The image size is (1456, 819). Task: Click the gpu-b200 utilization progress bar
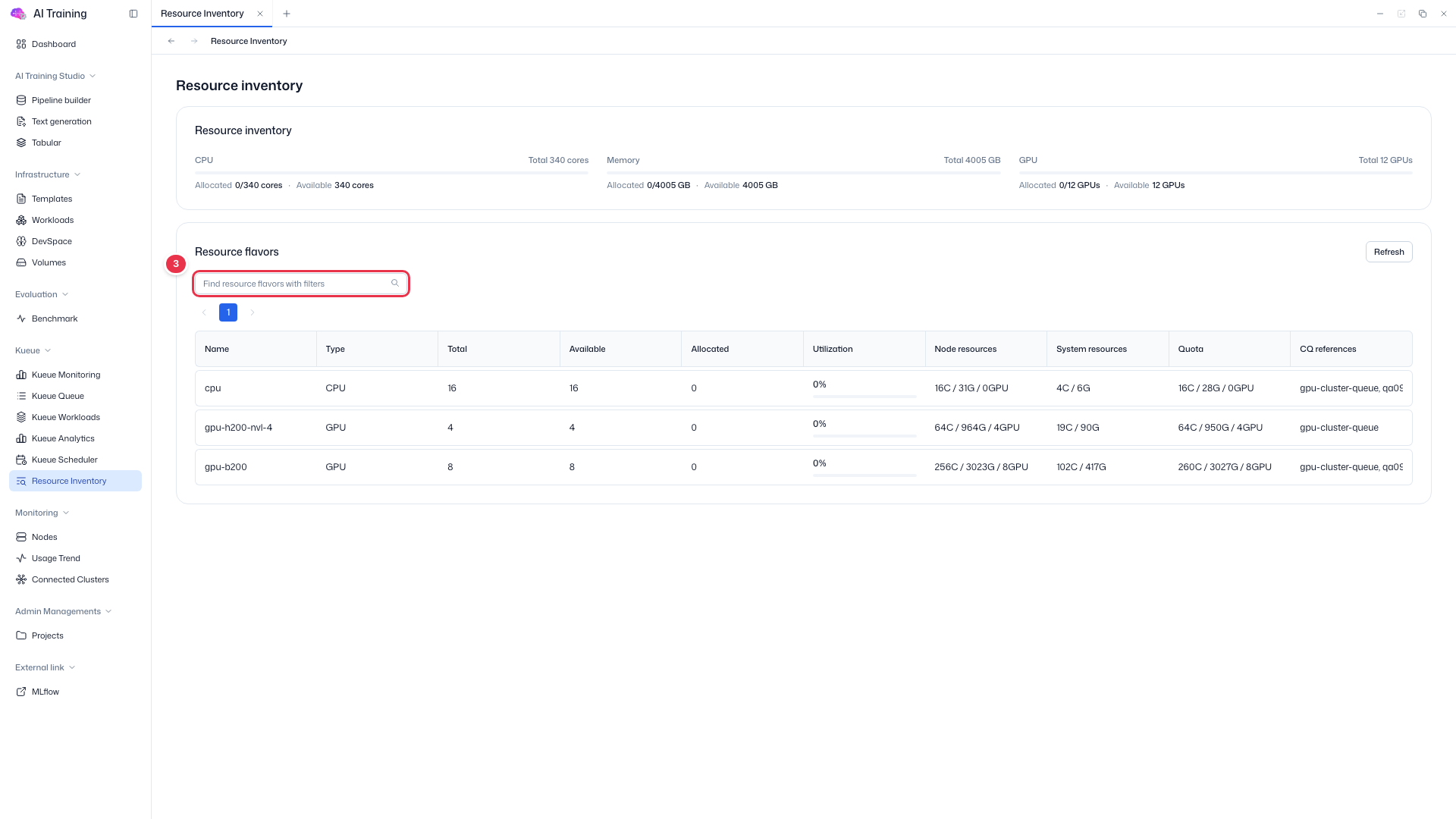(x=864, y=475)
